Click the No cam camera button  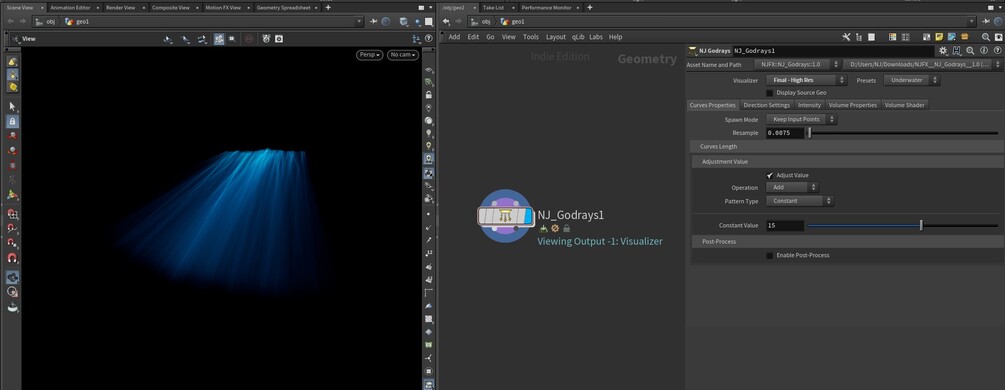pyautogui.click(x=403, y=55)
